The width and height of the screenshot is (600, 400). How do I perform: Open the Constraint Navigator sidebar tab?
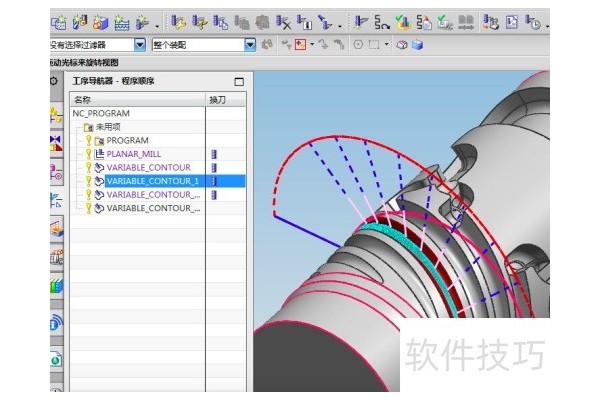pyautogui.click(x=56, y=143)
